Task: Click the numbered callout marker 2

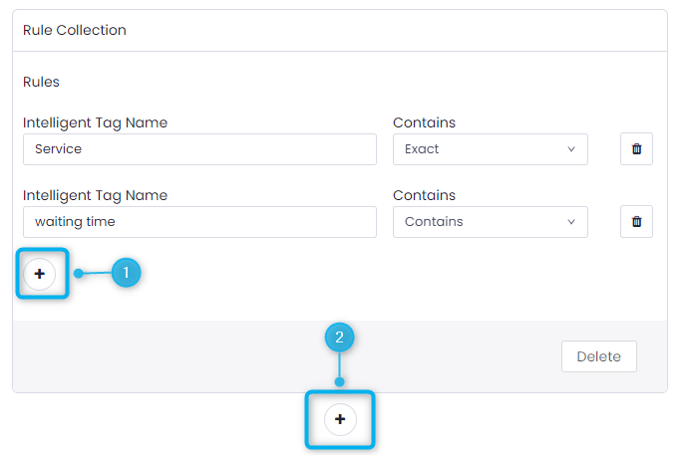Action: click(x=340, y=338)
